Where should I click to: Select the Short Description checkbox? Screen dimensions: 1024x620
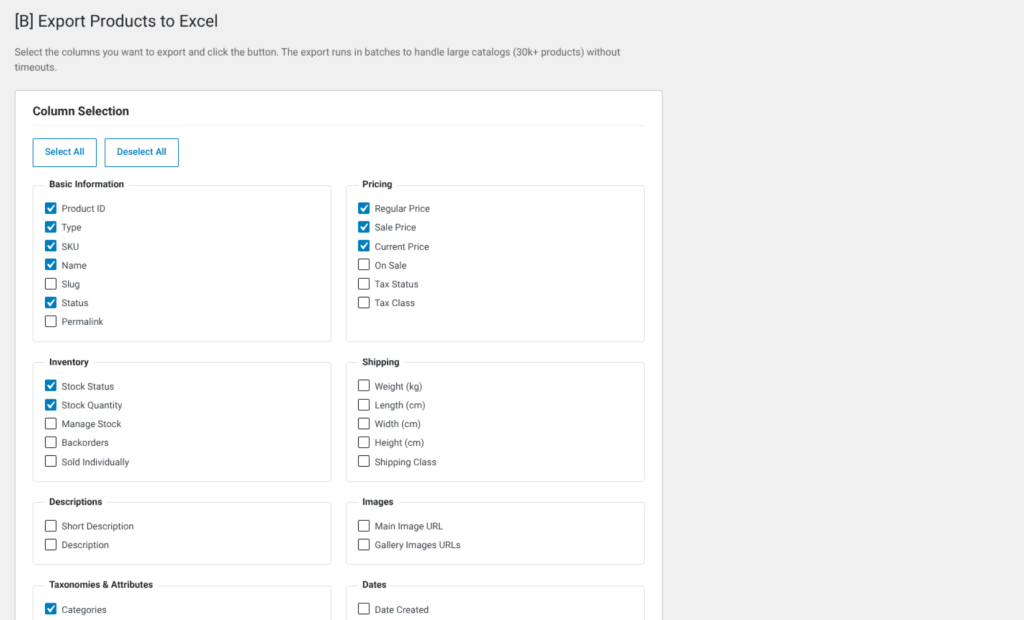click(x=50, y=525)
